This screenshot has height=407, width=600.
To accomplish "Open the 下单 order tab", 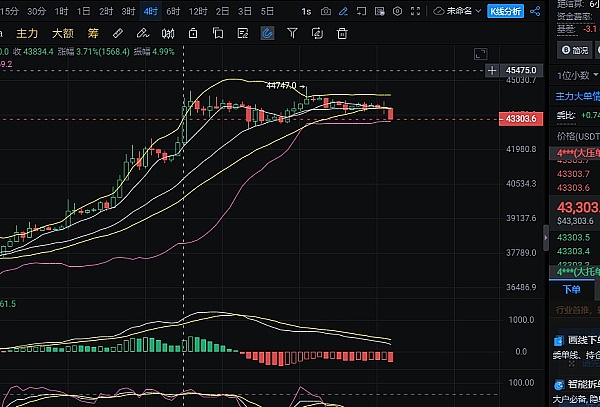I will point(572,289).
